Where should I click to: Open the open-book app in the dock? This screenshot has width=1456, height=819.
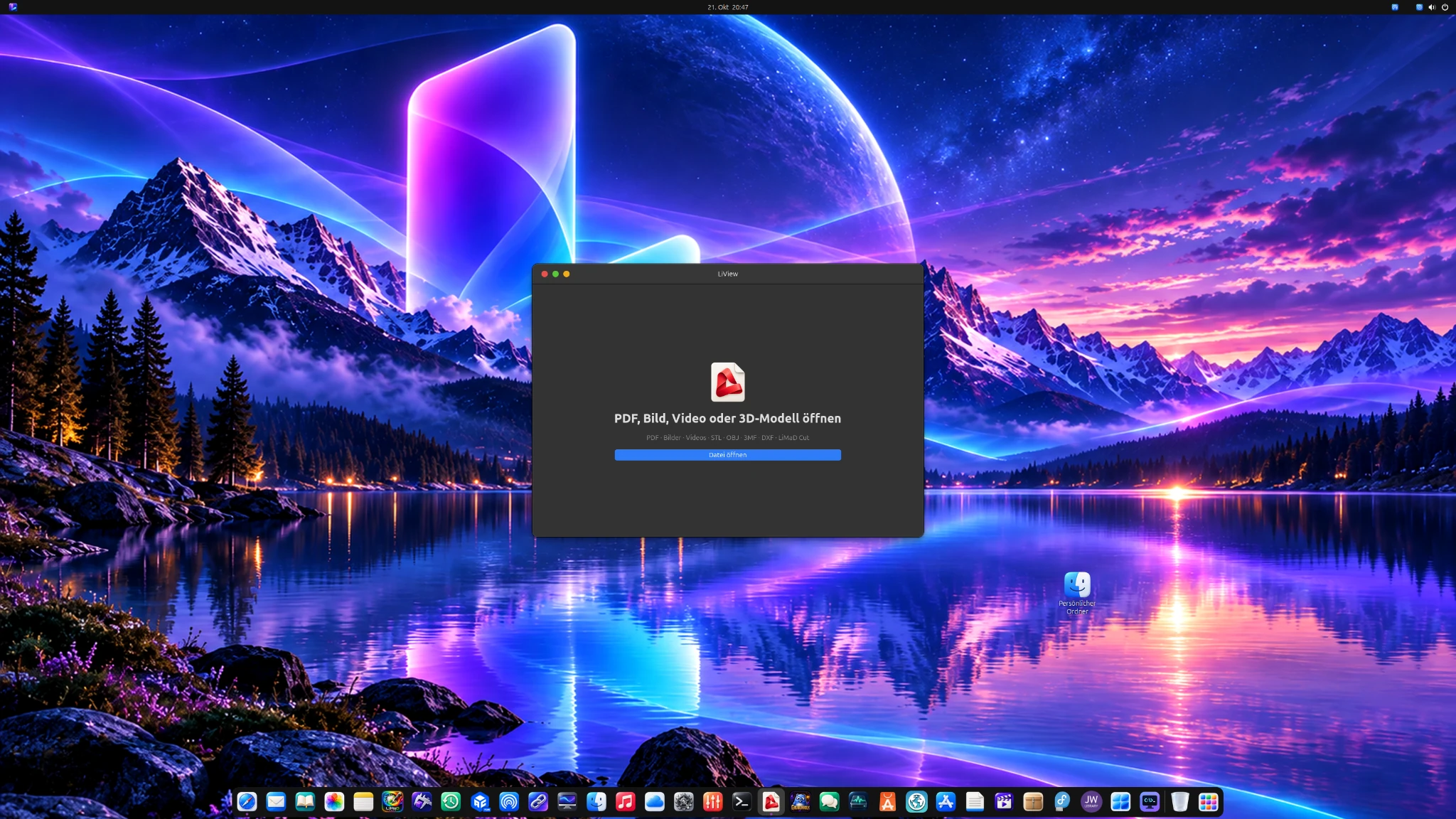click(x=305, y=802)
